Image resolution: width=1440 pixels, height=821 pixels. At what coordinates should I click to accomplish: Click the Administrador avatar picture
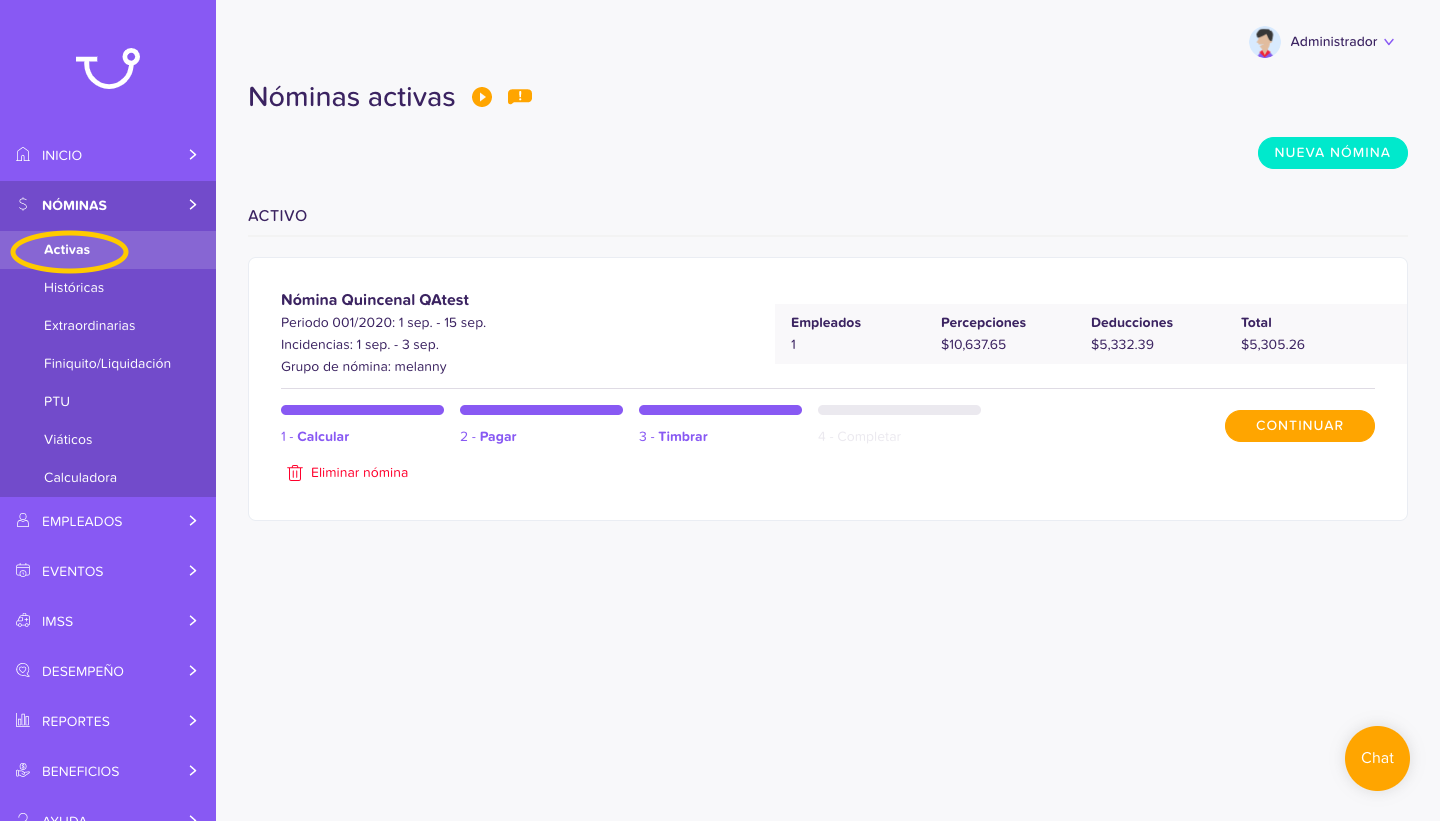point(1265,42)
